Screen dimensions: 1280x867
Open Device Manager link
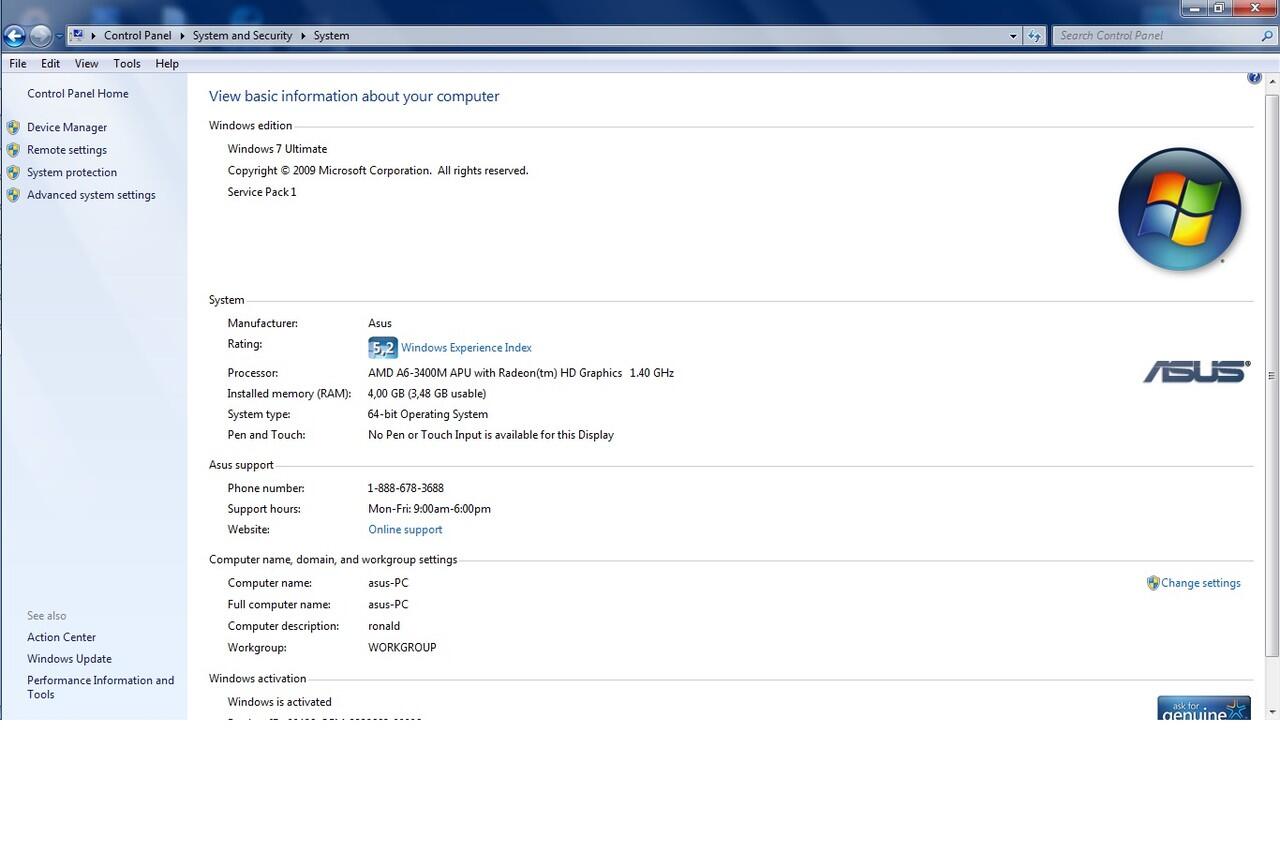(67, 127)
